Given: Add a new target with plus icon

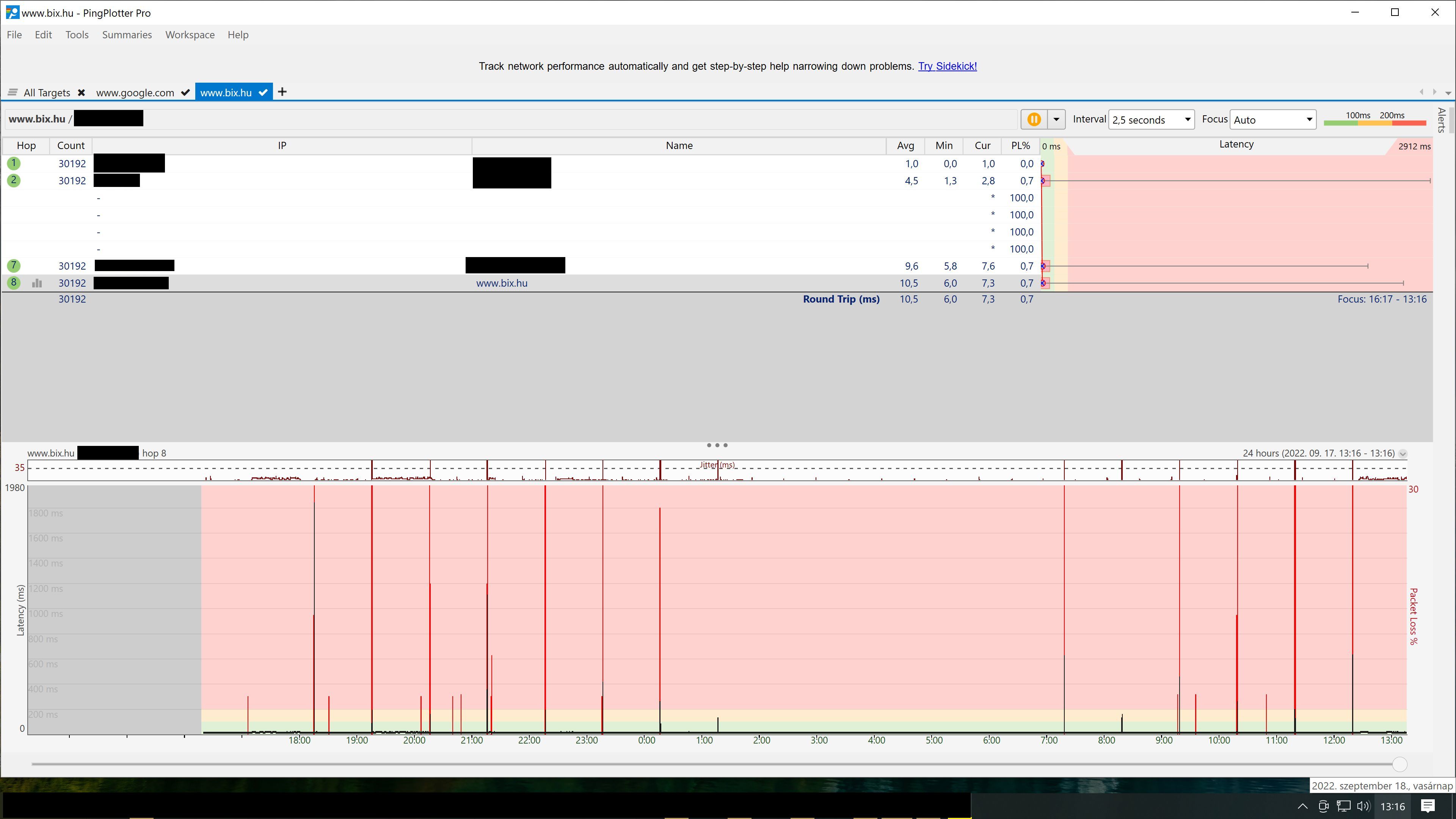Looking at the screenshot, I should pos(282,92).
